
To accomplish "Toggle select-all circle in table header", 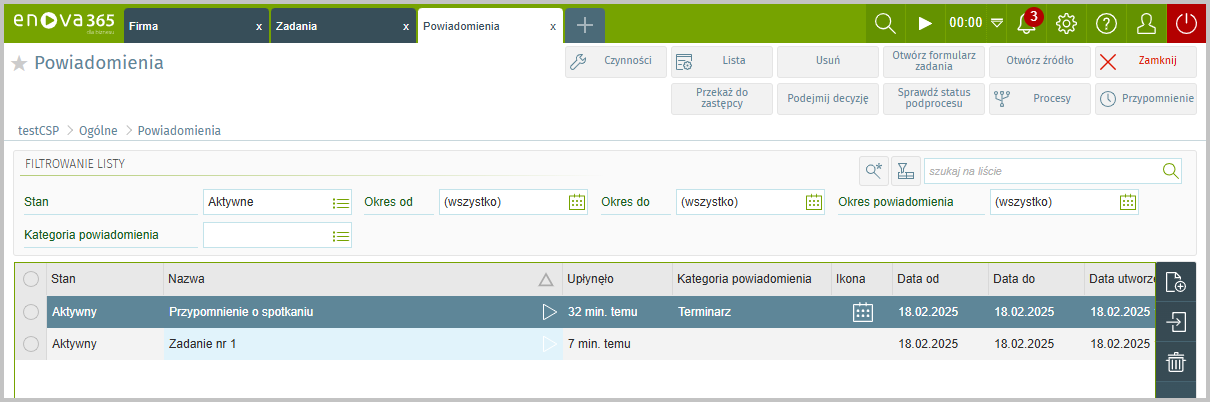I will coord(31,279).
